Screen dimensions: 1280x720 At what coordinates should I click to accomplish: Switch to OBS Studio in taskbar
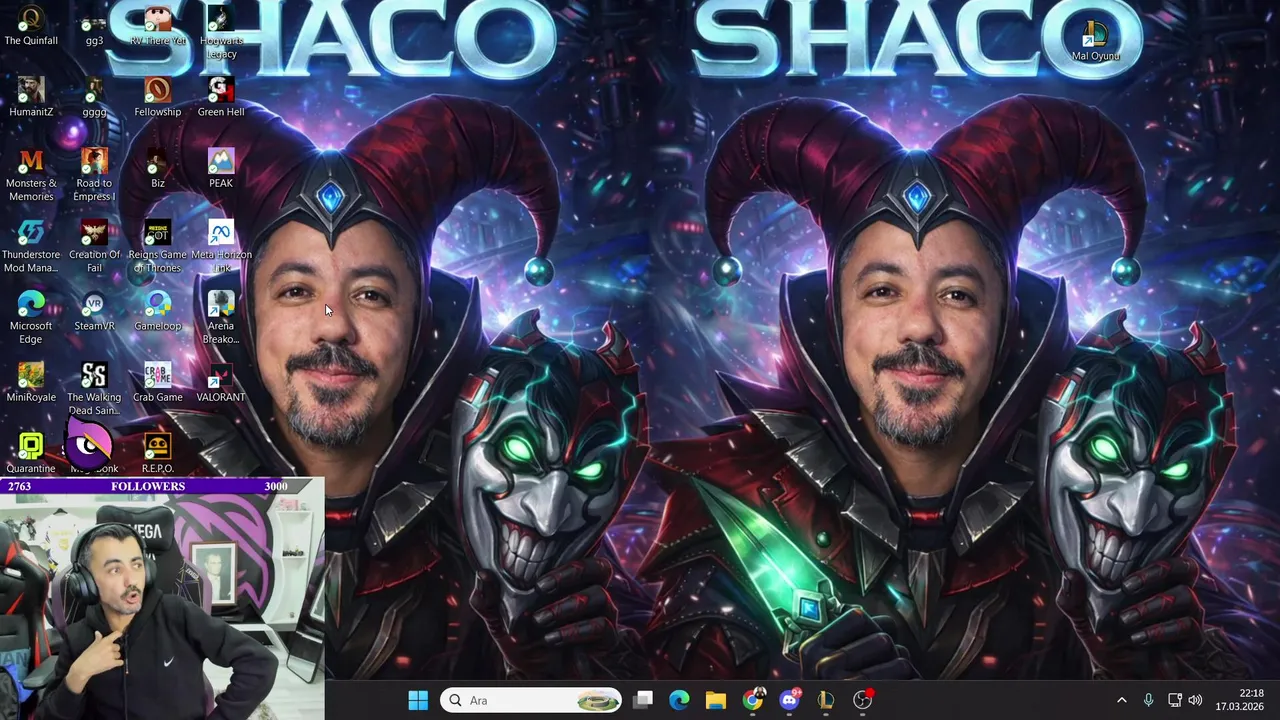click(x=862, y=700)
